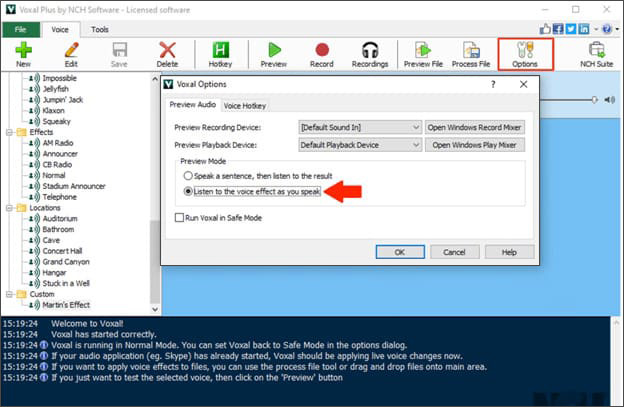Collapse the Custom tree folder

click(x=9, y=294)
